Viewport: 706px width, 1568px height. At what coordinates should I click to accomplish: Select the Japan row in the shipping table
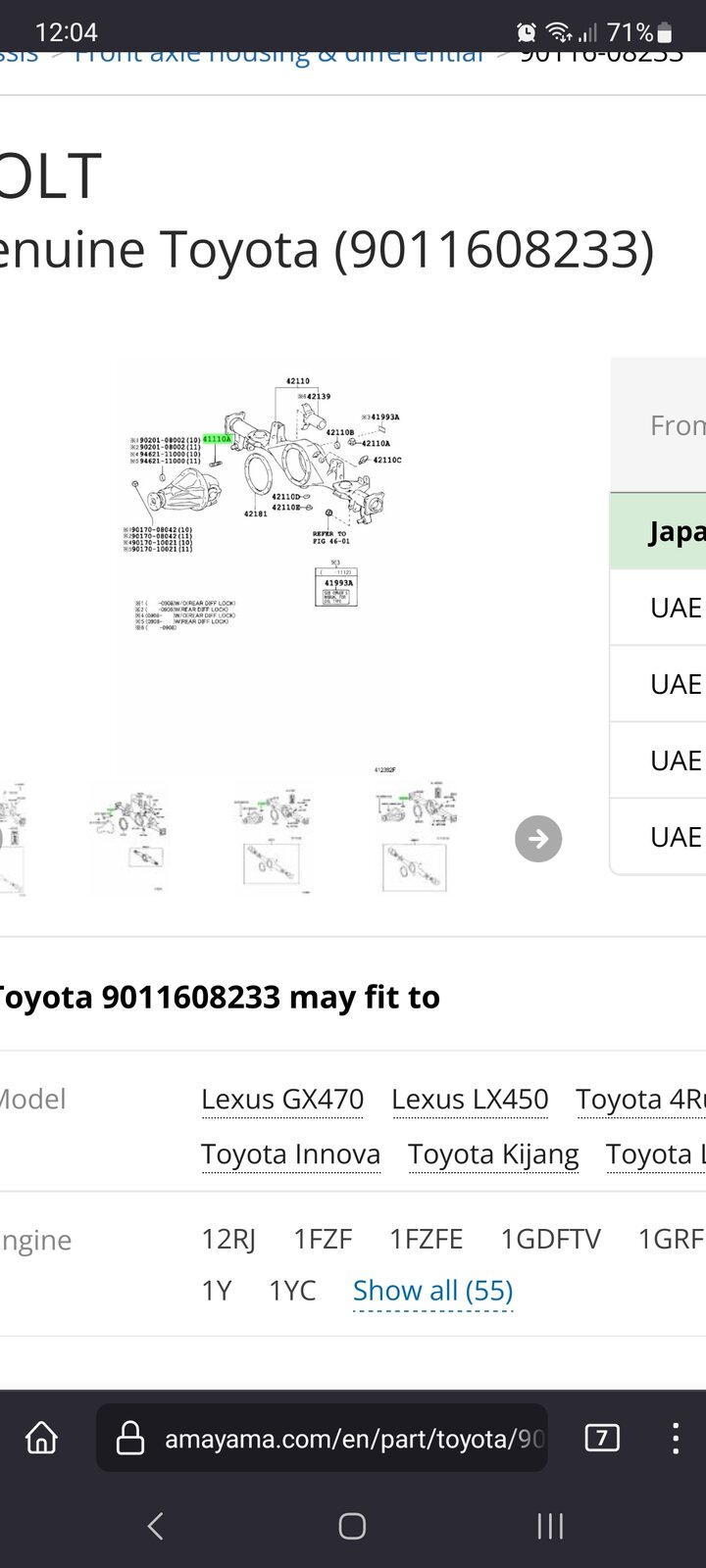point(658,532)
